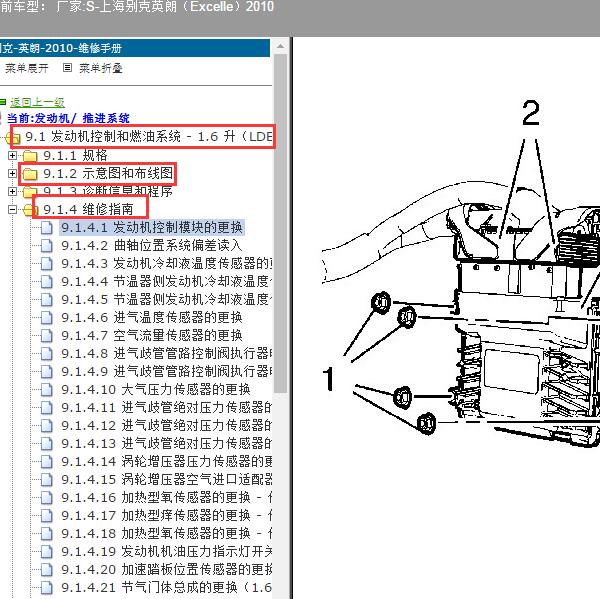Open 9.1.4.6 进气温度传感器的更换
The image size is (600, 599).
coord(152,317)
